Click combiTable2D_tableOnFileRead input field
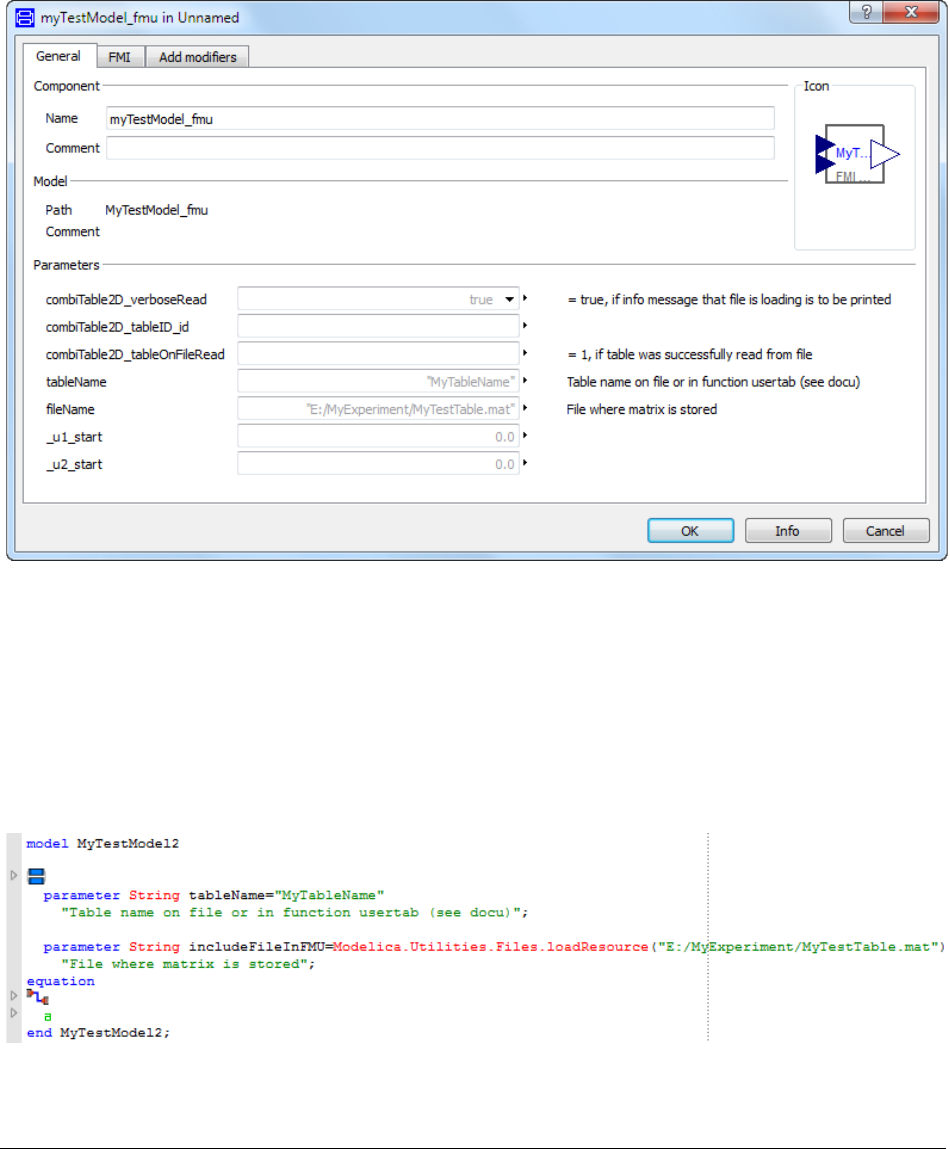 (378, 354)
